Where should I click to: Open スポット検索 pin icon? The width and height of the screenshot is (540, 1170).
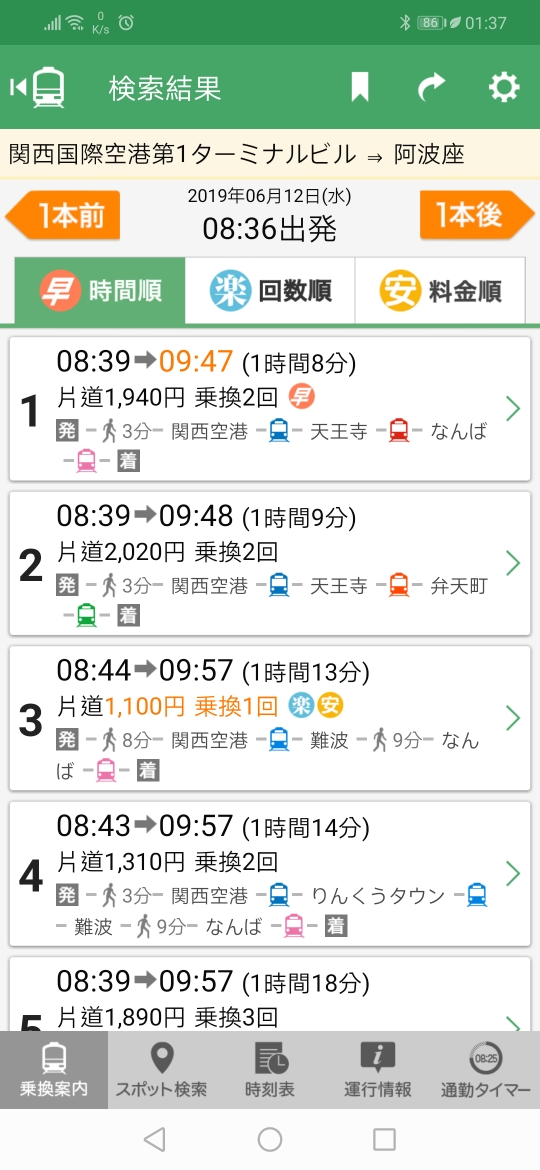[162, 1058]
